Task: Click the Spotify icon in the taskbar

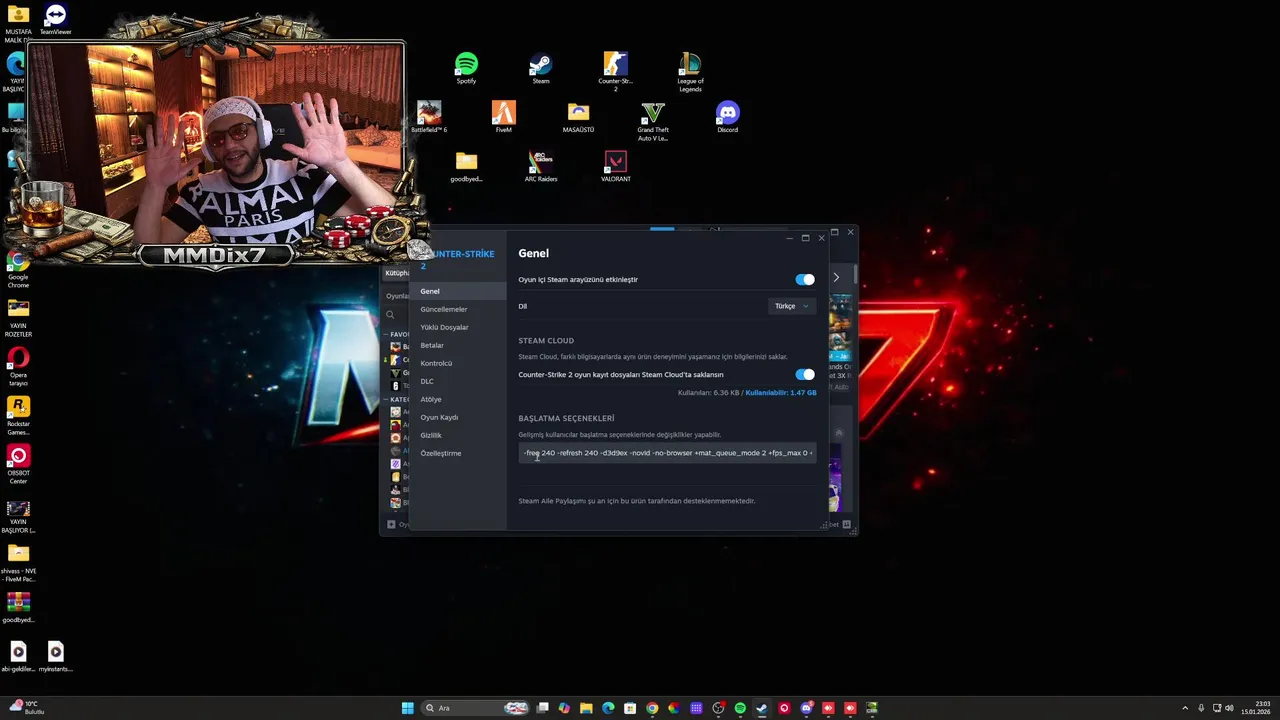Action: coord(740,708)
